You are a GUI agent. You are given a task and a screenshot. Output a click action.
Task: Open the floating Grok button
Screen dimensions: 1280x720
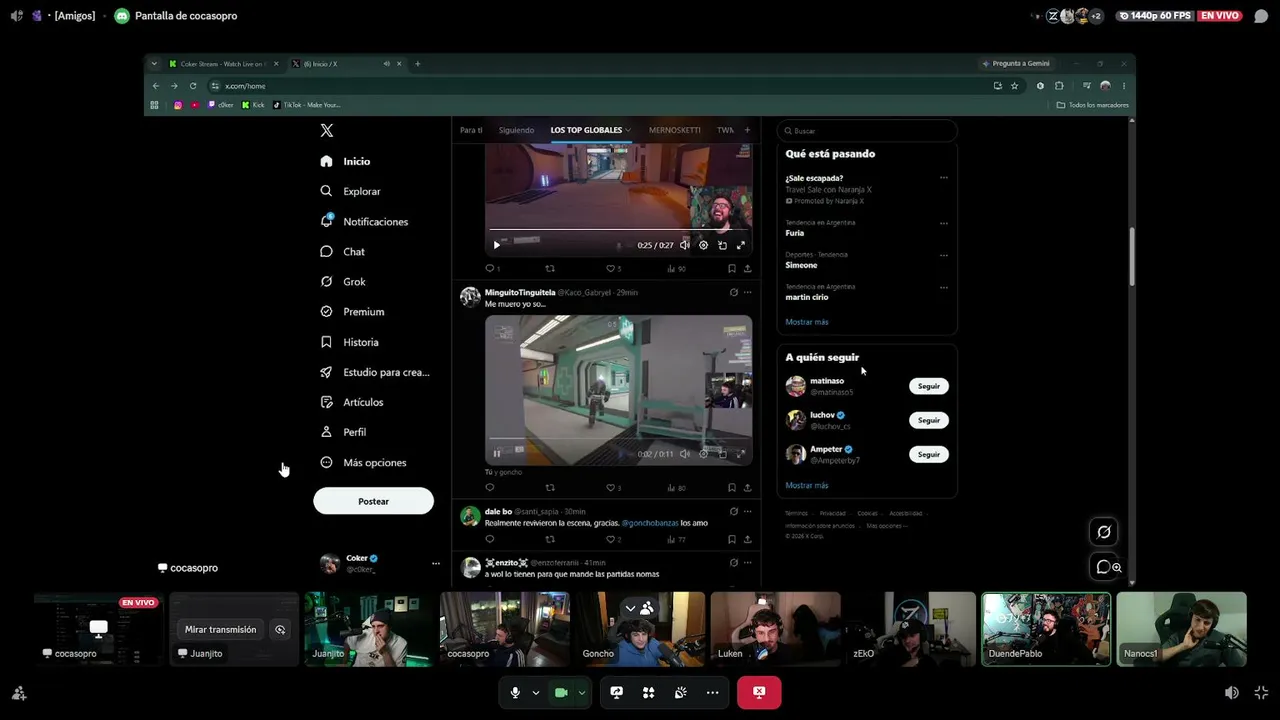coord(1104,532)
